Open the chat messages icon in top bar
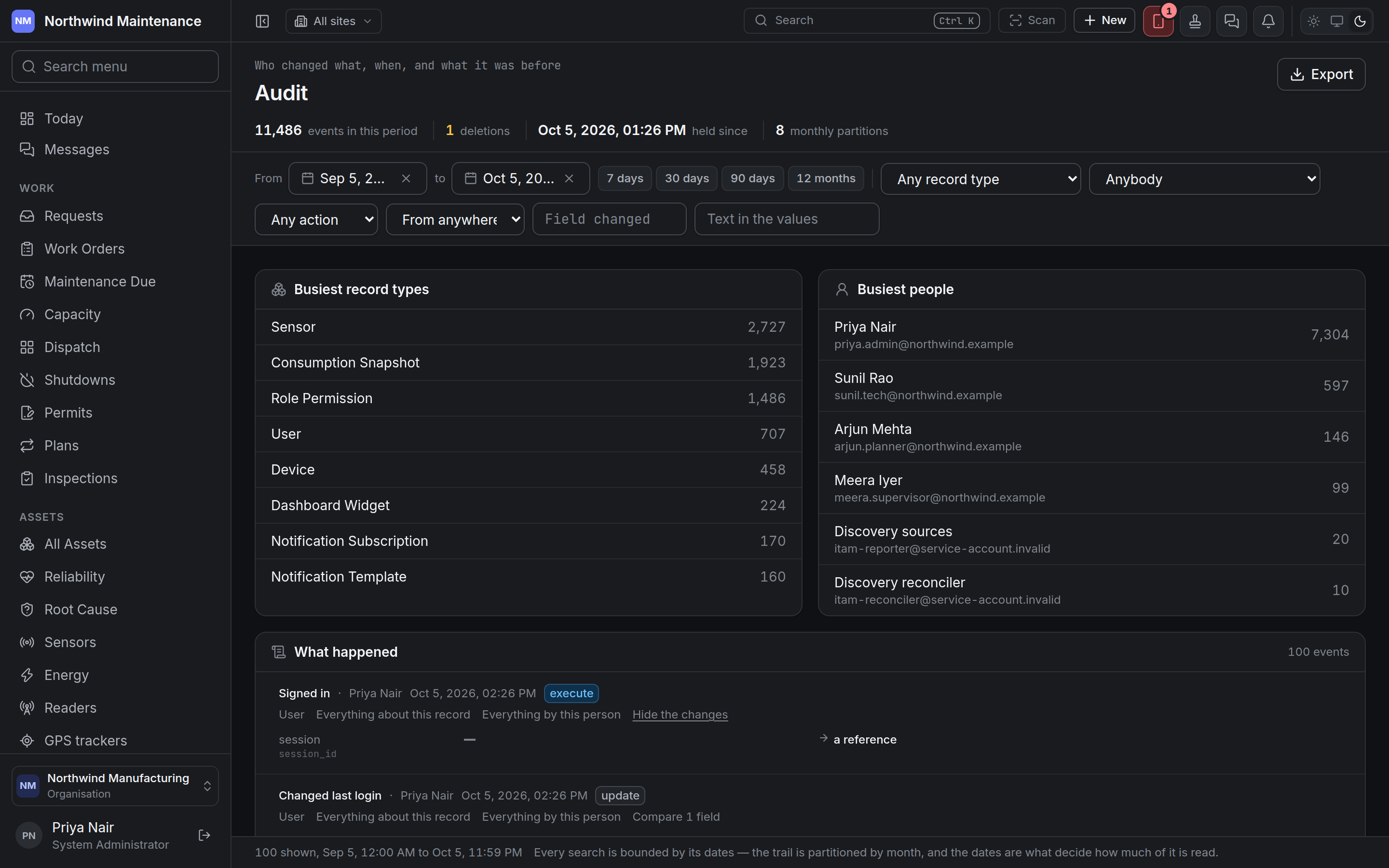 (x=1231, y=21)
